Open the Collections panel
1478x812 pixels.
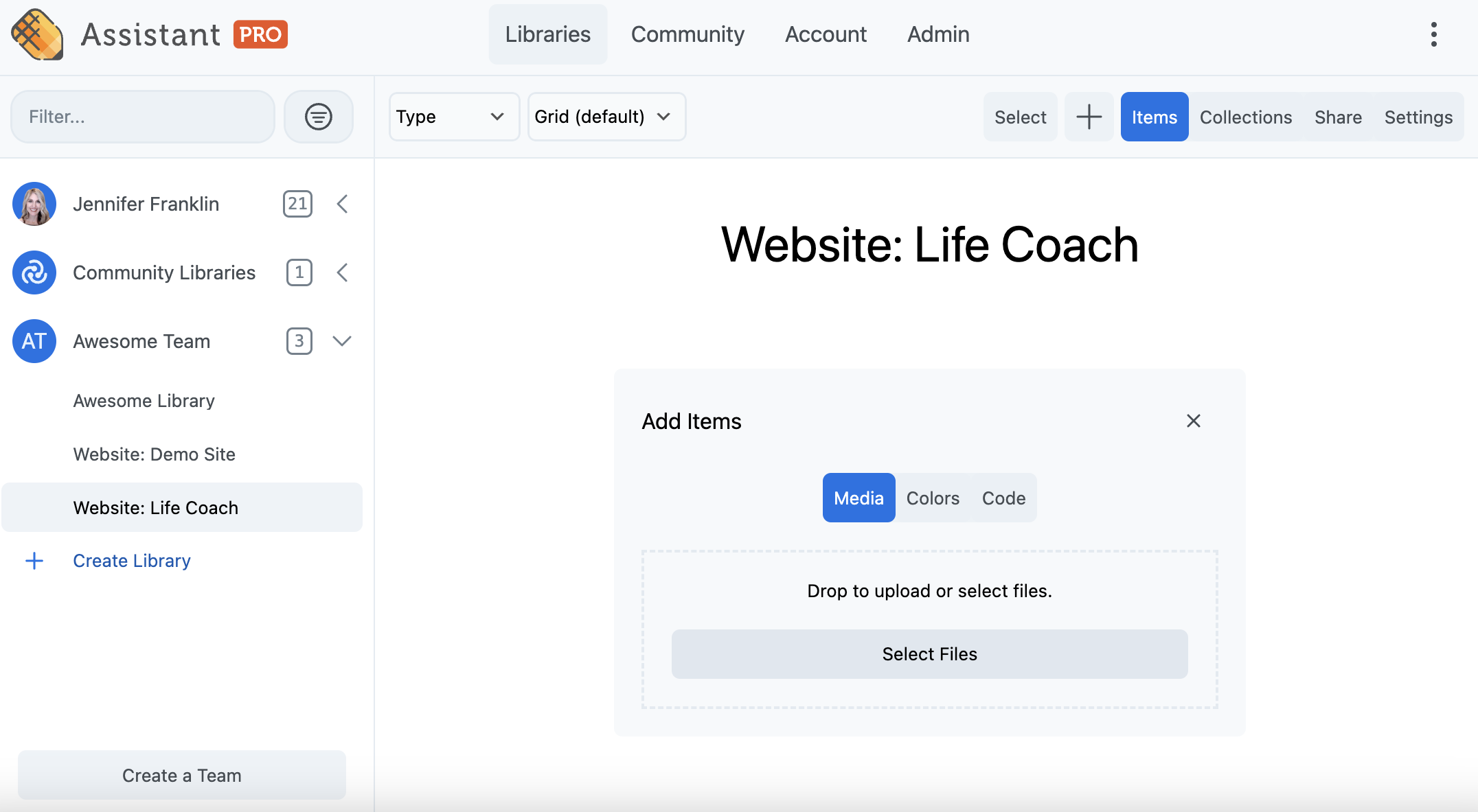[1246, 117]
